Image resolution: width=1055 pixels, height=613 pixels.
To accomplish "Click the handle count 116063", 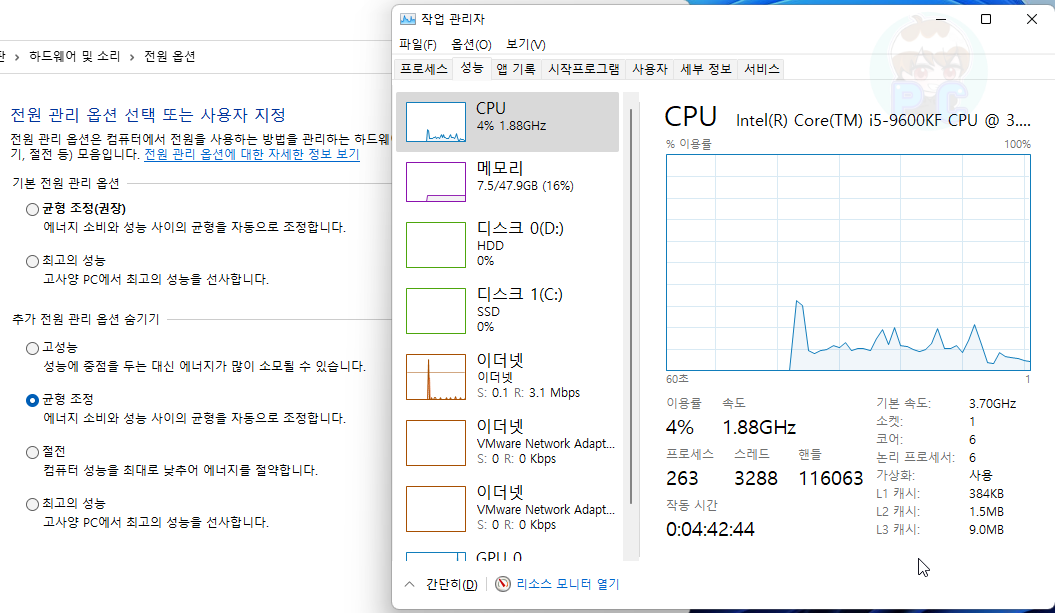I will coord(830,478).
